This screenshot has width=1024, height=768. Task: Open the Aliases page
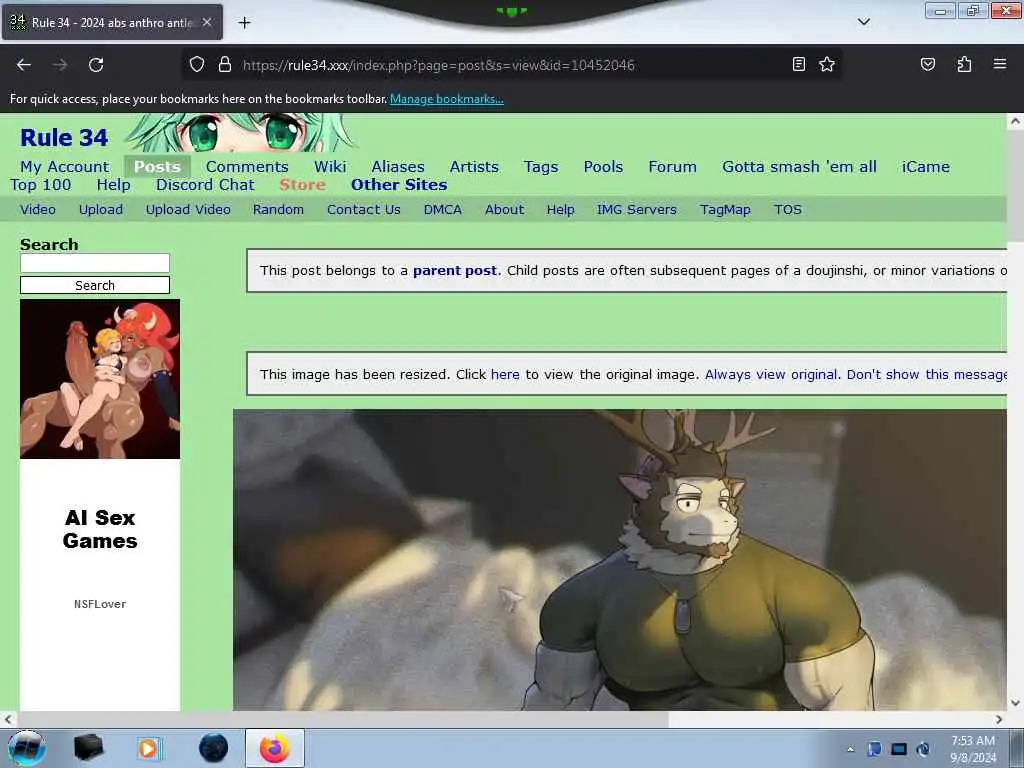(398, 167)
